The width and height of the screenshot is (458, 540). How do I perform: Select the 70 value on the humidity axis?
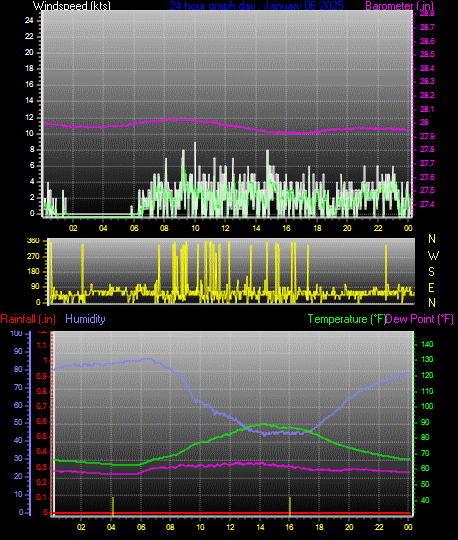[18, 387]
